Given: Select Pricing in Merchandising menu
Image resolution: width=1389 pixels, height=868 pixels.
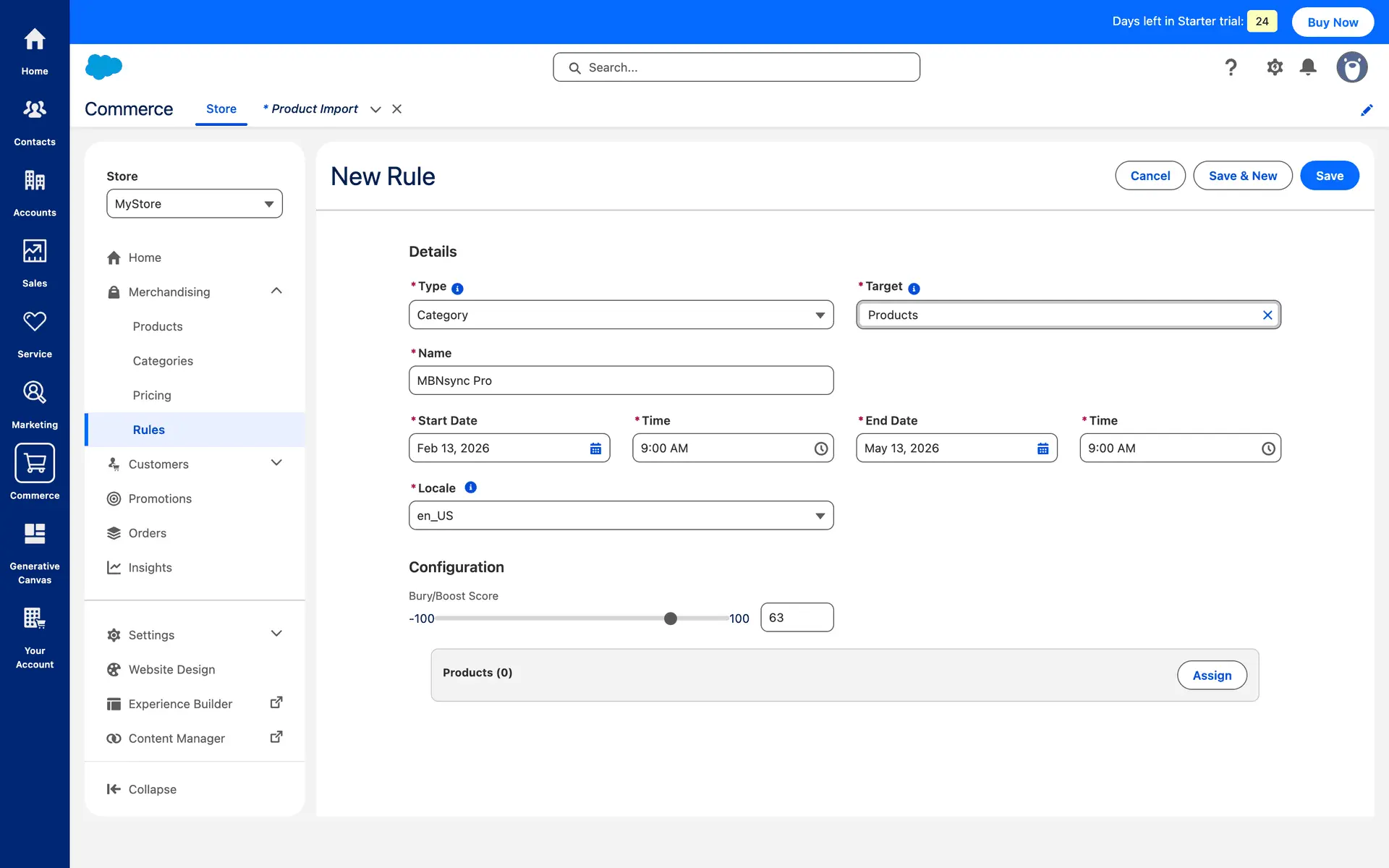Looking at the screenshot, I should click(x=152, y=395).
